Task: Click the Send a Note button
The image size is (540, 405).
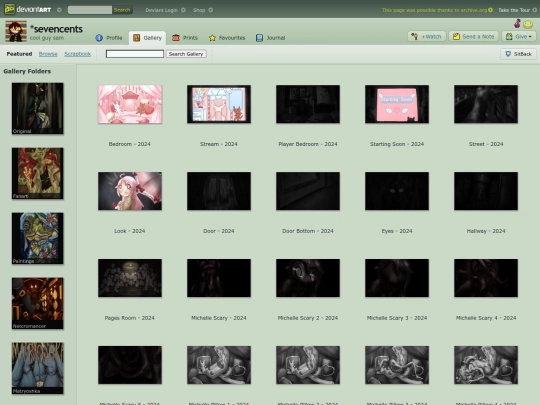Action: click(474, 36)
